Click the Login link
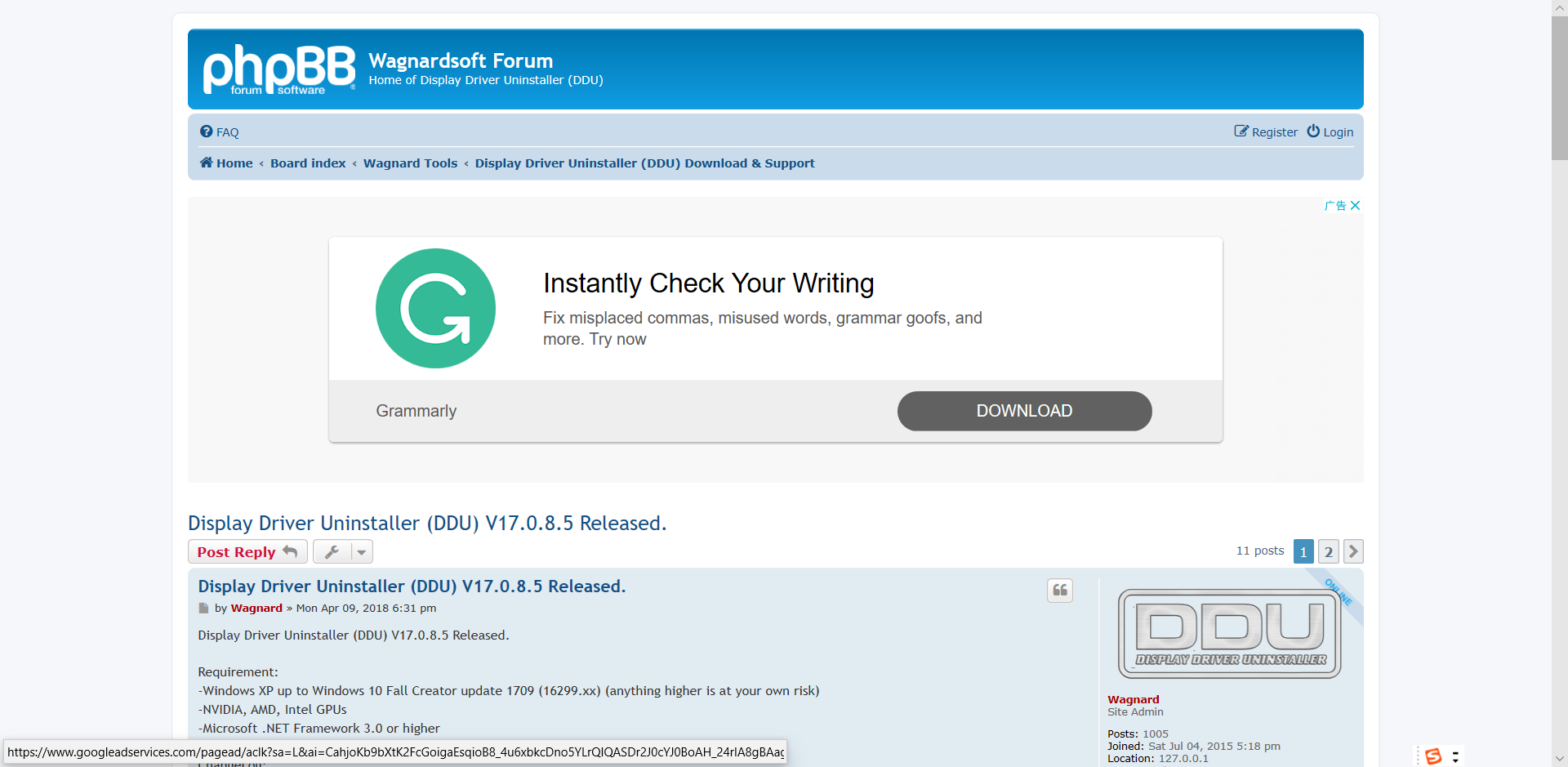This screenshot has height=767, width=1568. (x=1330, y=132)
